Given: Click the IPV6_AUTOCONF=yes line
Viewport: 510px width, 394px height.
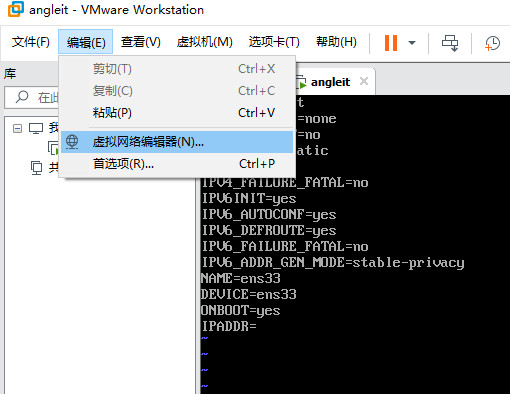Looking at the screenshot, I should point(269,215).
